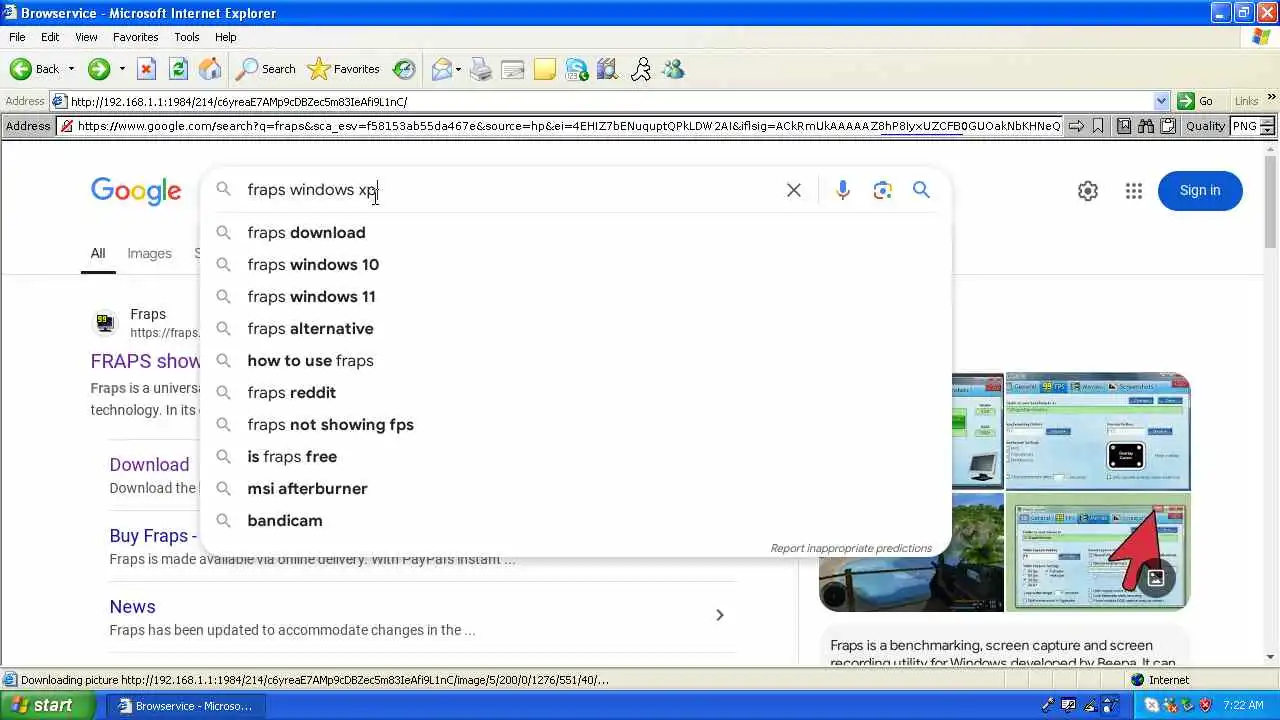Click the Browservice bookmark ribbon icon
This screenshot has width=1280, height=720.
1098,126
